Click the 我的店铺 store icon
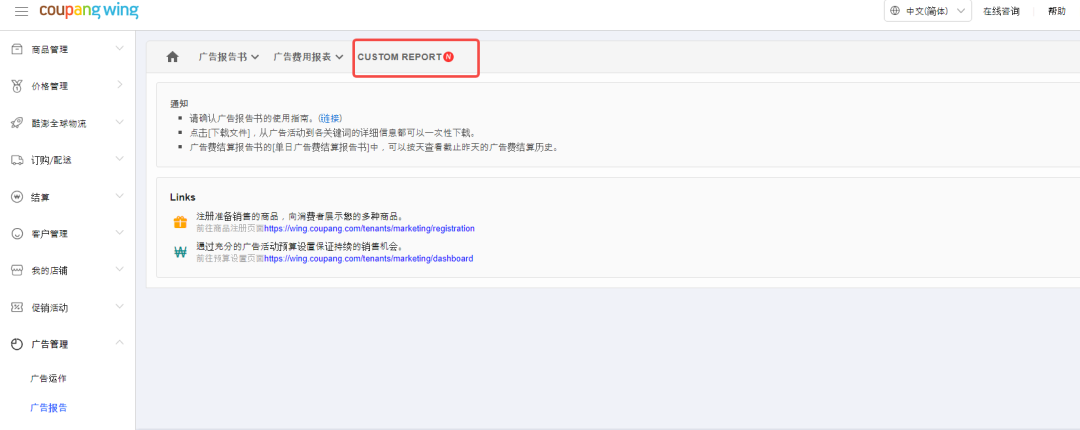Screen dimensions: 1080x430 pos(17,270)
